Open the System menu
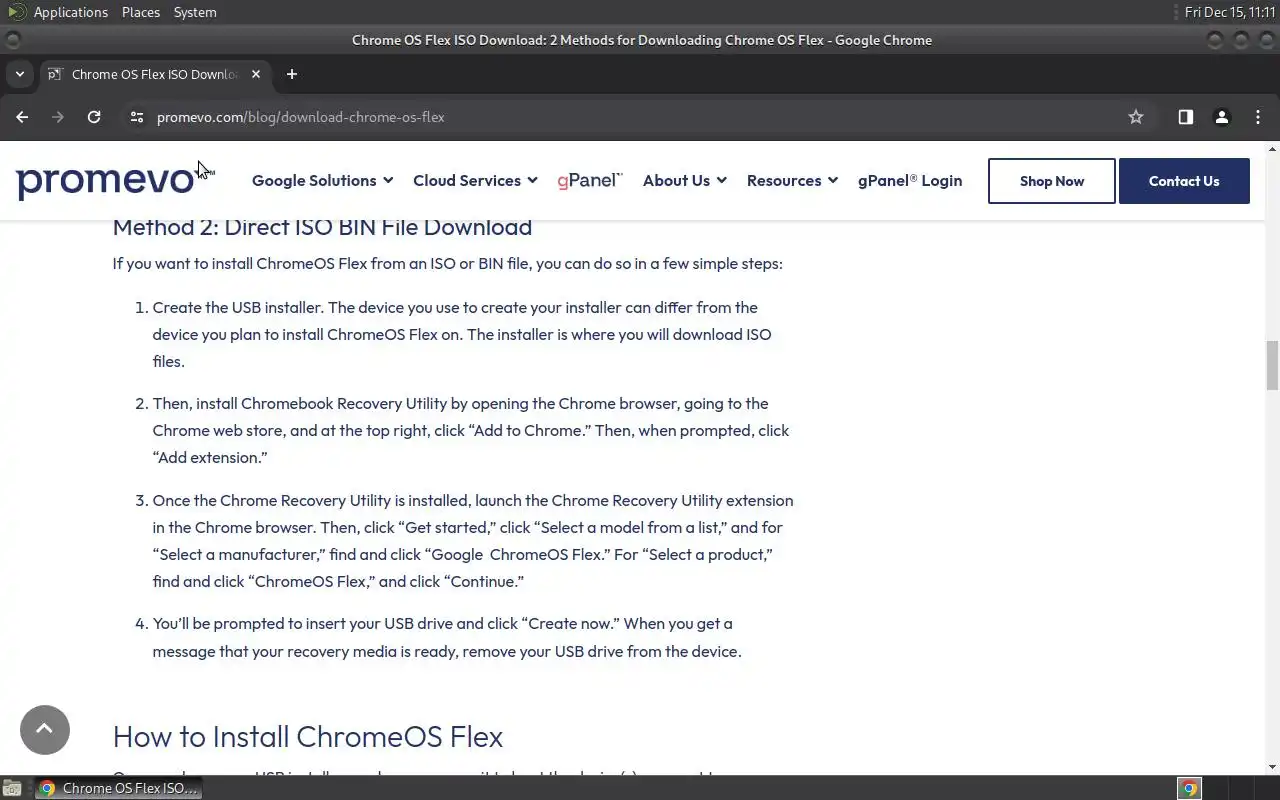 (195, 12)
